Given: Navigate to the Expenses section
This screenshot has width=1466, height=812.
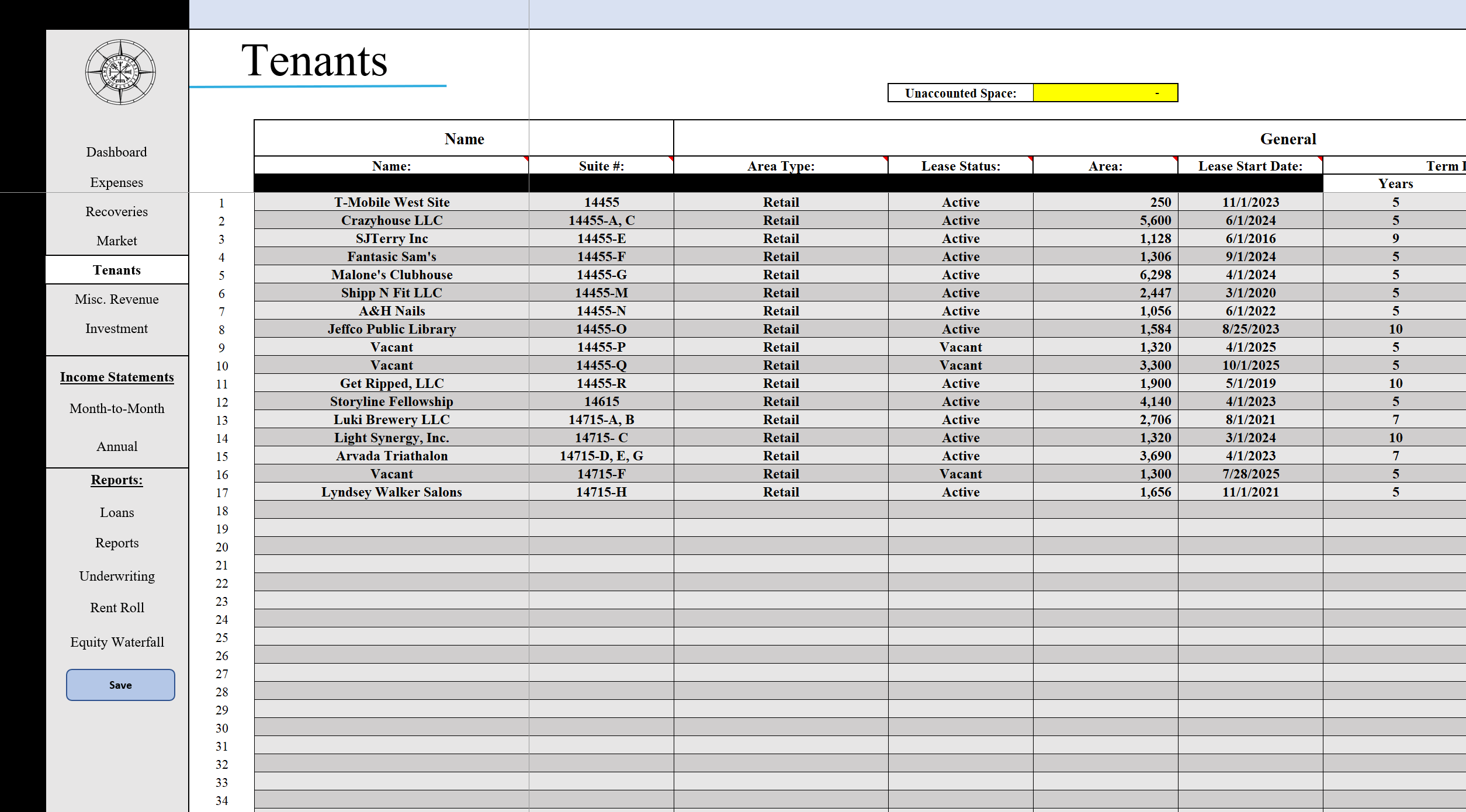Looking at the screenshot, I should pos(116,182).
